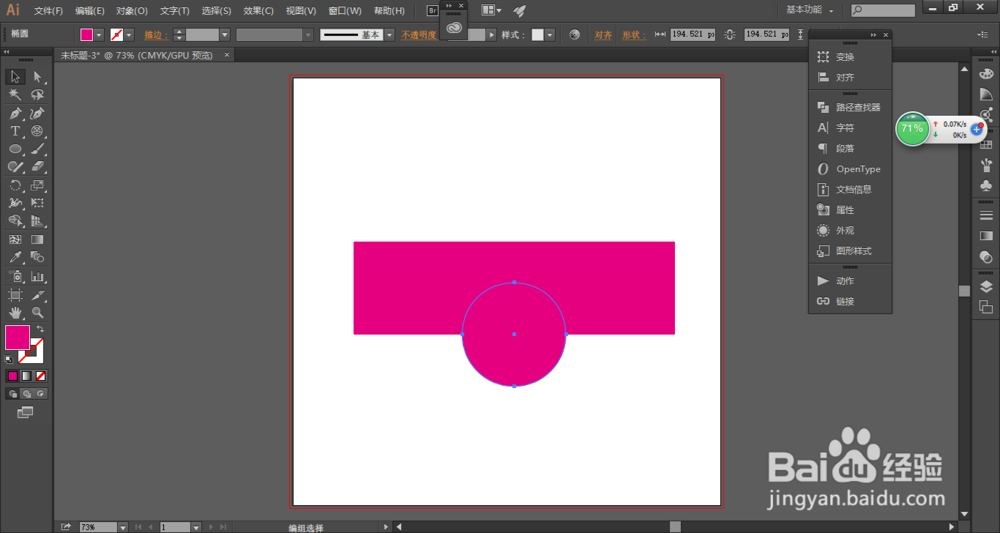Click the rocket GPU performance icon

tap(519, 11)
